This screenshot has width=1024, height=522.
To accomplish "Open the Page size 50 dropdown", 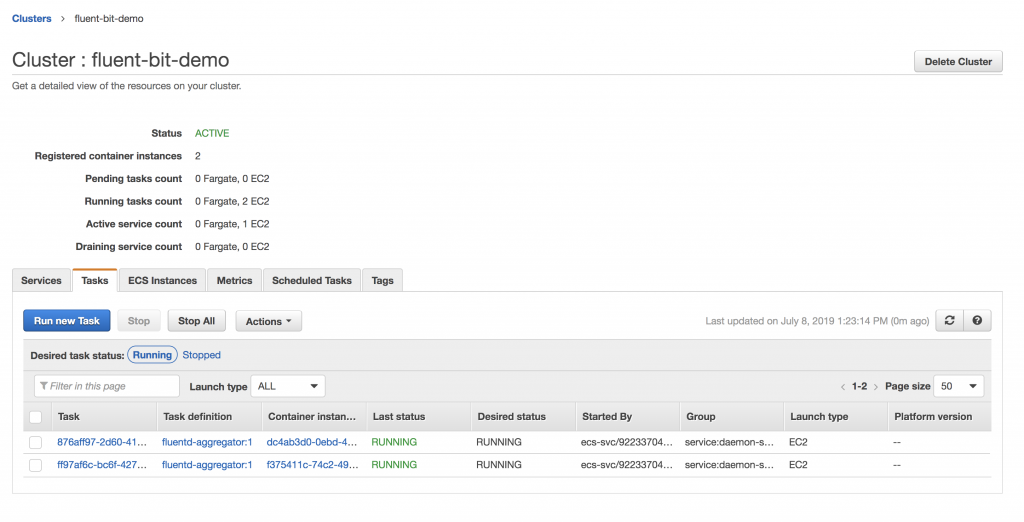I will pyautogui.click(x=959, y=386).
